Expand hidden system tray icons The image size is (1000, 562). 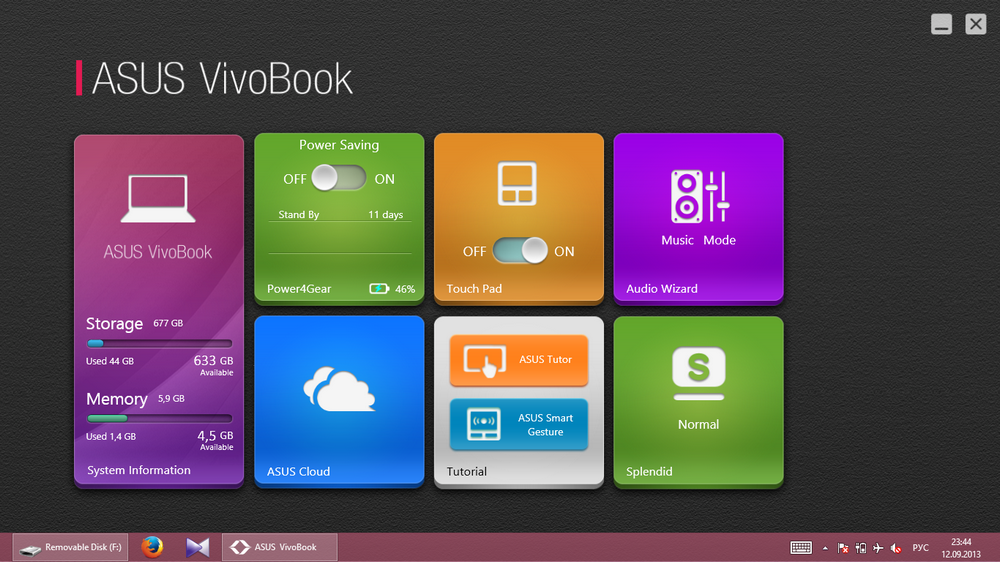(825, 548)
